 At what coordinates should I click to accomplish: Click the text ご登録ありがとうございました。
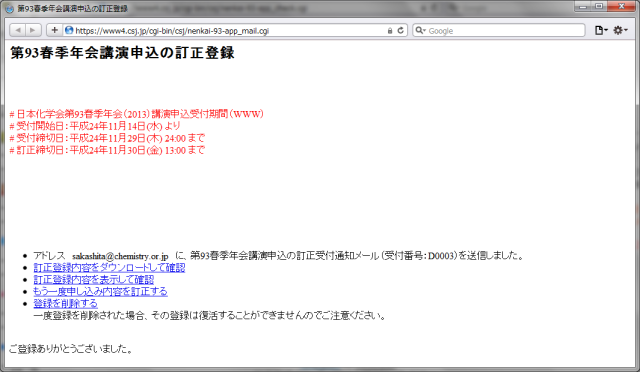click(x=71, y=349)
